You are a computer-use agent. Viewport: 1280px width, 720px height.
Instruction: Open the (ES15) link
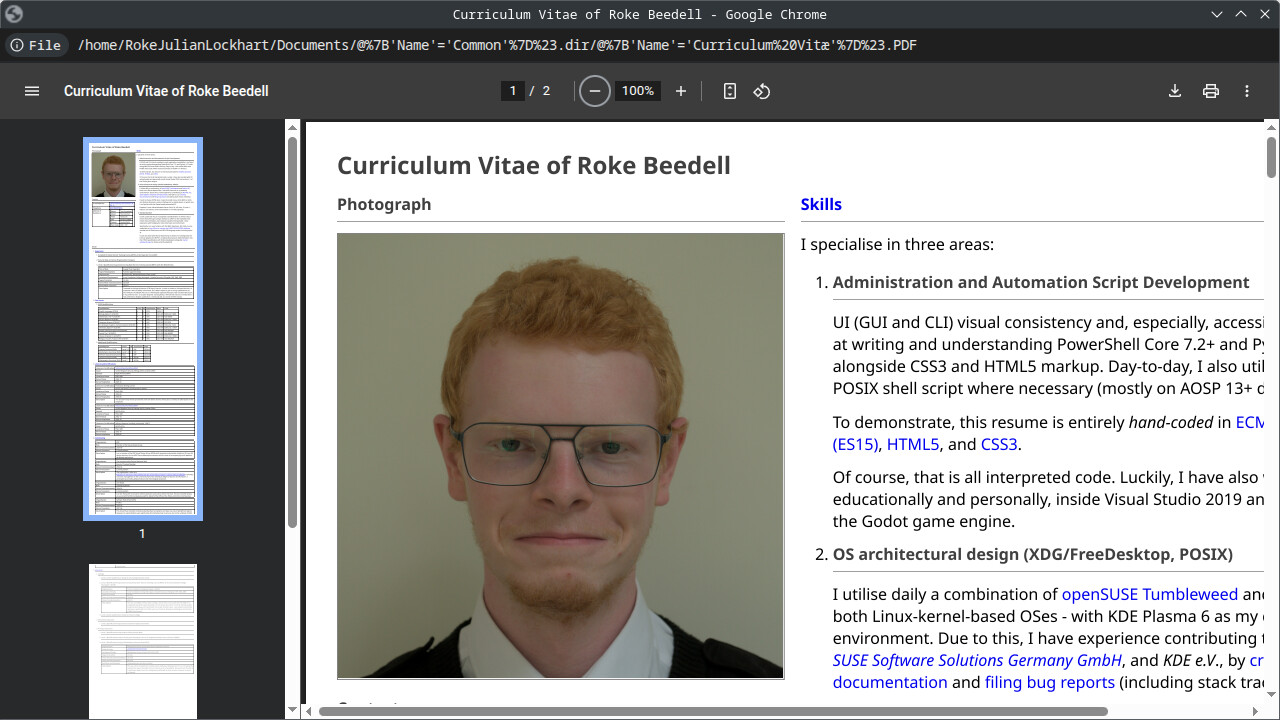pos(855,445)
